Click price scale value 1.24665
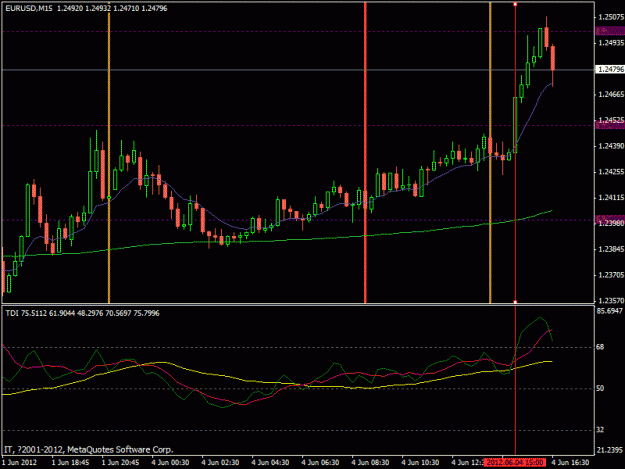Image resolution: width=625 pixels, height=469 pixels. click(x=611, y=94)
